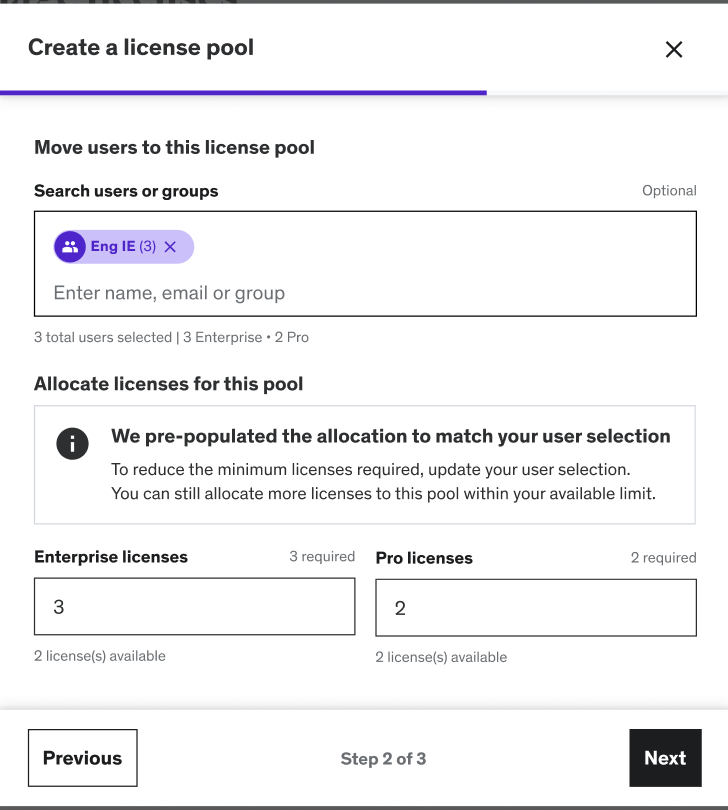Image resolution: width=728 pixels, height=810 pixels.
Task: Click the Enterprise licenses input field
Action: click(x=194, y=607)
